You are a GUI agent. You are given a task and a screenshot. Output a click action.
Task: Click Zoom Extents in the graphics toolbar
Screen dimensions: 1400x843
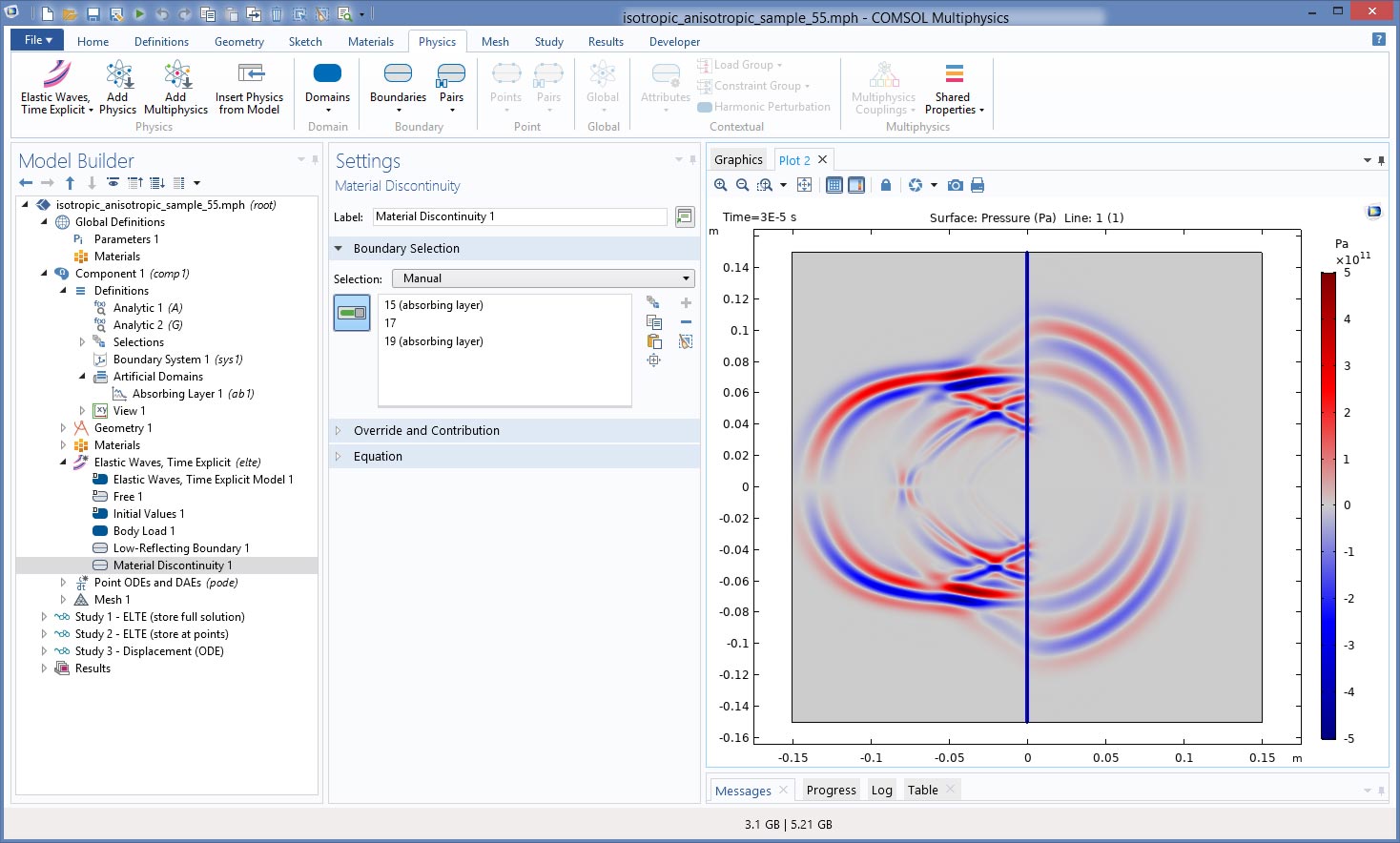click(804, 185)
